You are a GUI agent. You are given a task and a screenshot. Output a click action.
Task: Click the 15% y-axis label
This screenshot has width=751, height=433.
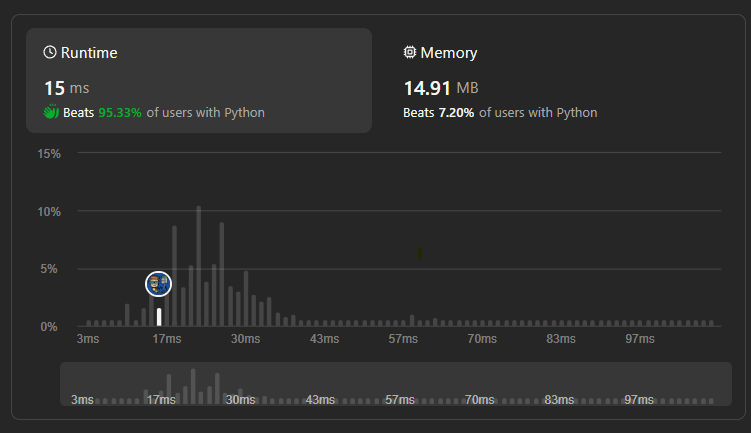49,154
